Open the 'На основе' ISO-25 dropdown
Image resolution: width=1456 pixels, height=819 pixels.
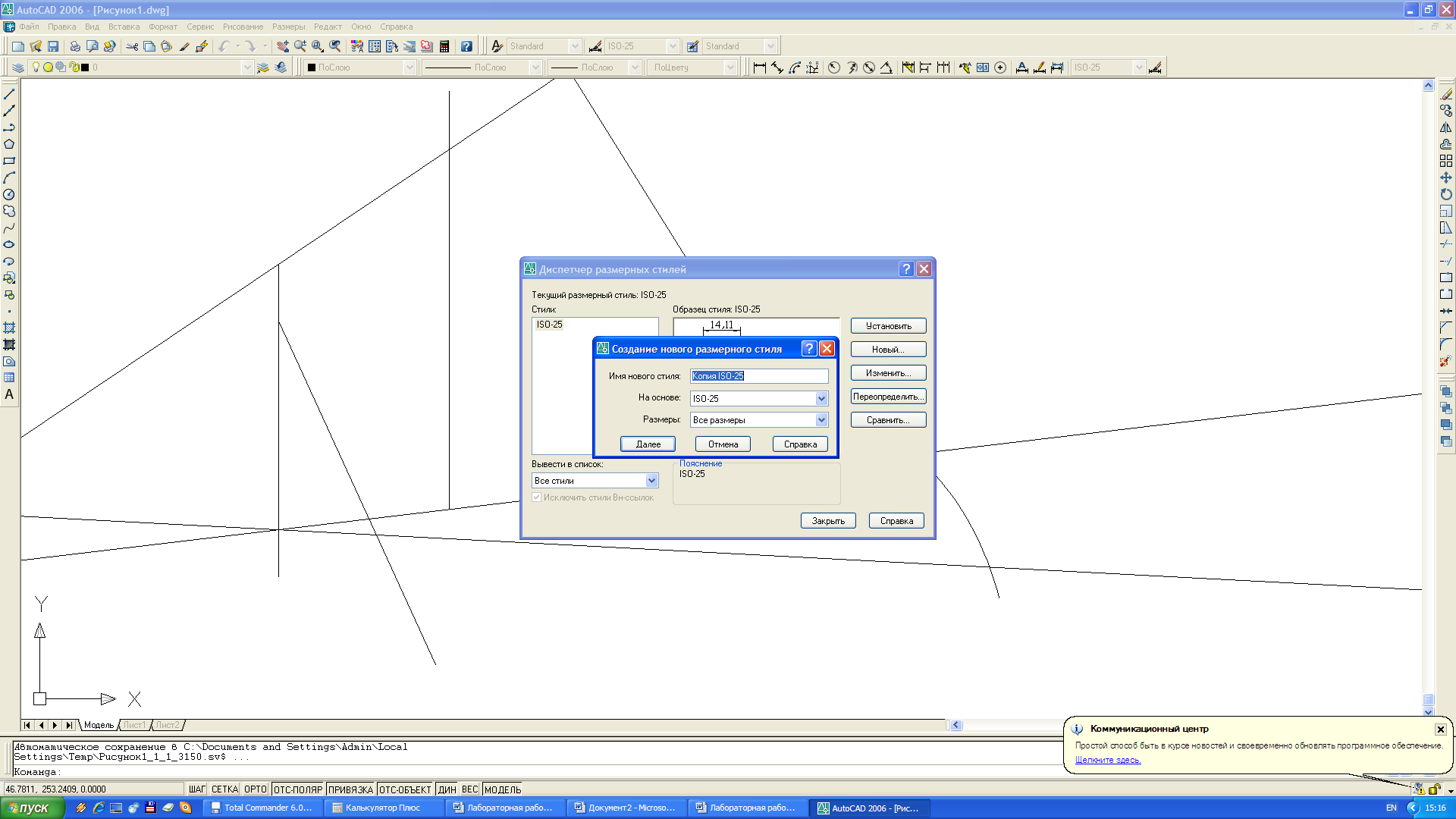[x=821, y=398]
